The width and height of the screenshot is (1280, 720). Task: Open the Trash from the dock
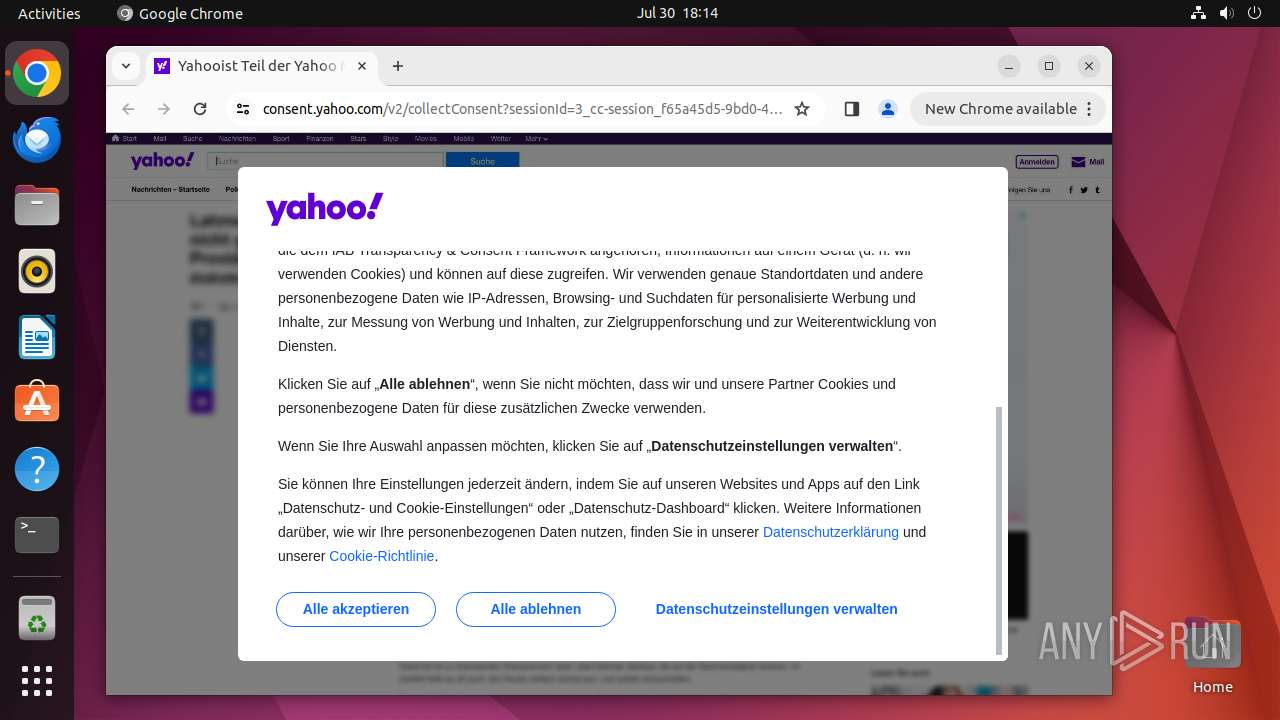[x=37, y=618]
